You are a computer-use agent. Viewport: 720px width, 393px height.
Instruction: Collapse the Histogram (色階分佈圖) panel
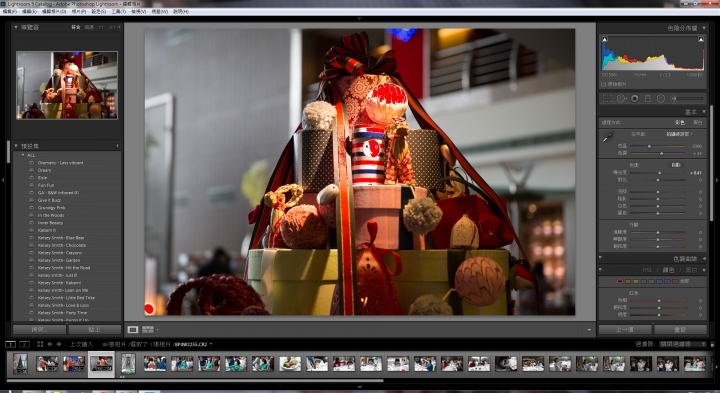(x=704, y=28)
